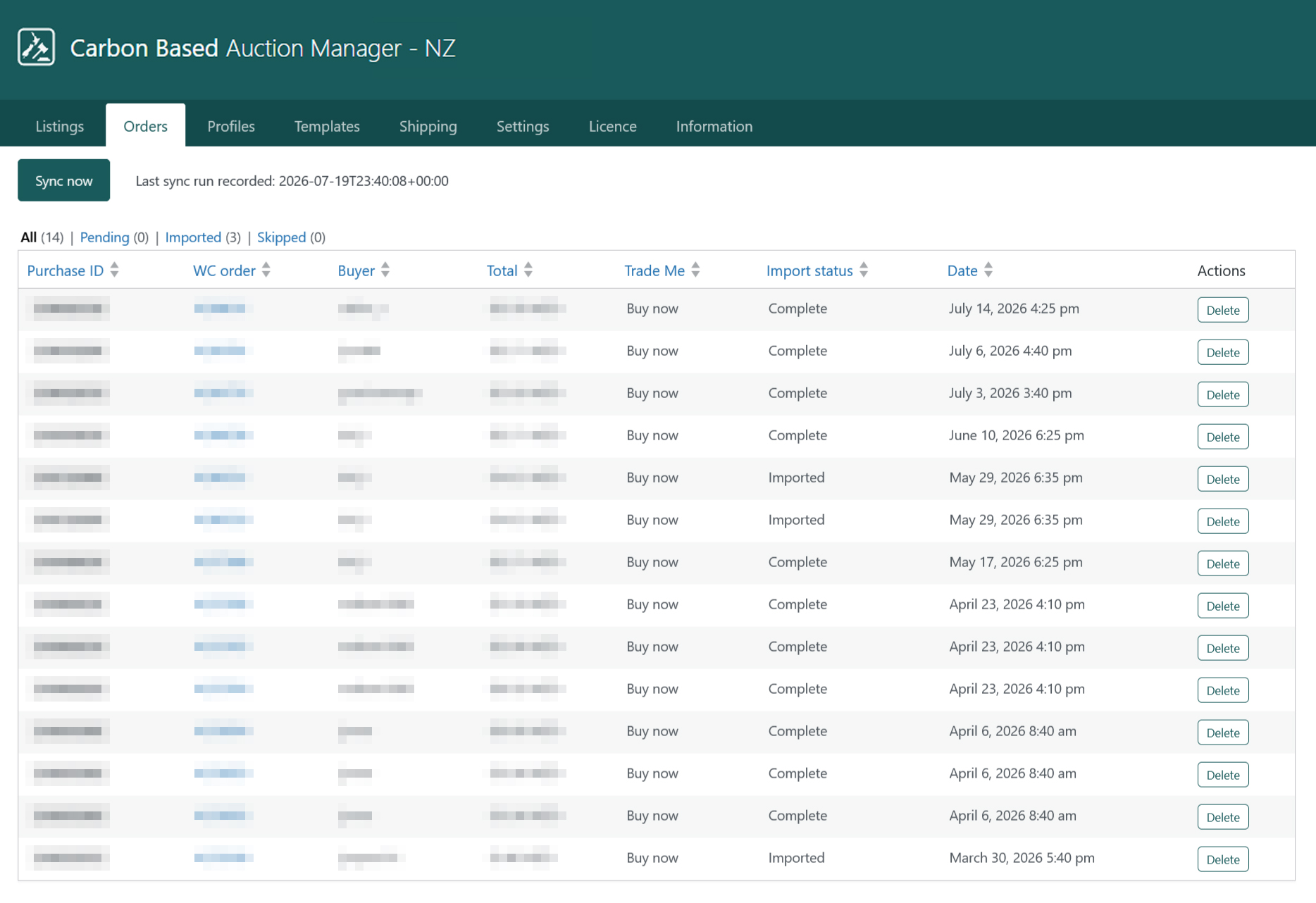Image resolution: width=1316 pixels, height=903 pixels.
Task: Click the app title 'Carbon Based Auction Manager - NZ'
Action: click(263, 48)
